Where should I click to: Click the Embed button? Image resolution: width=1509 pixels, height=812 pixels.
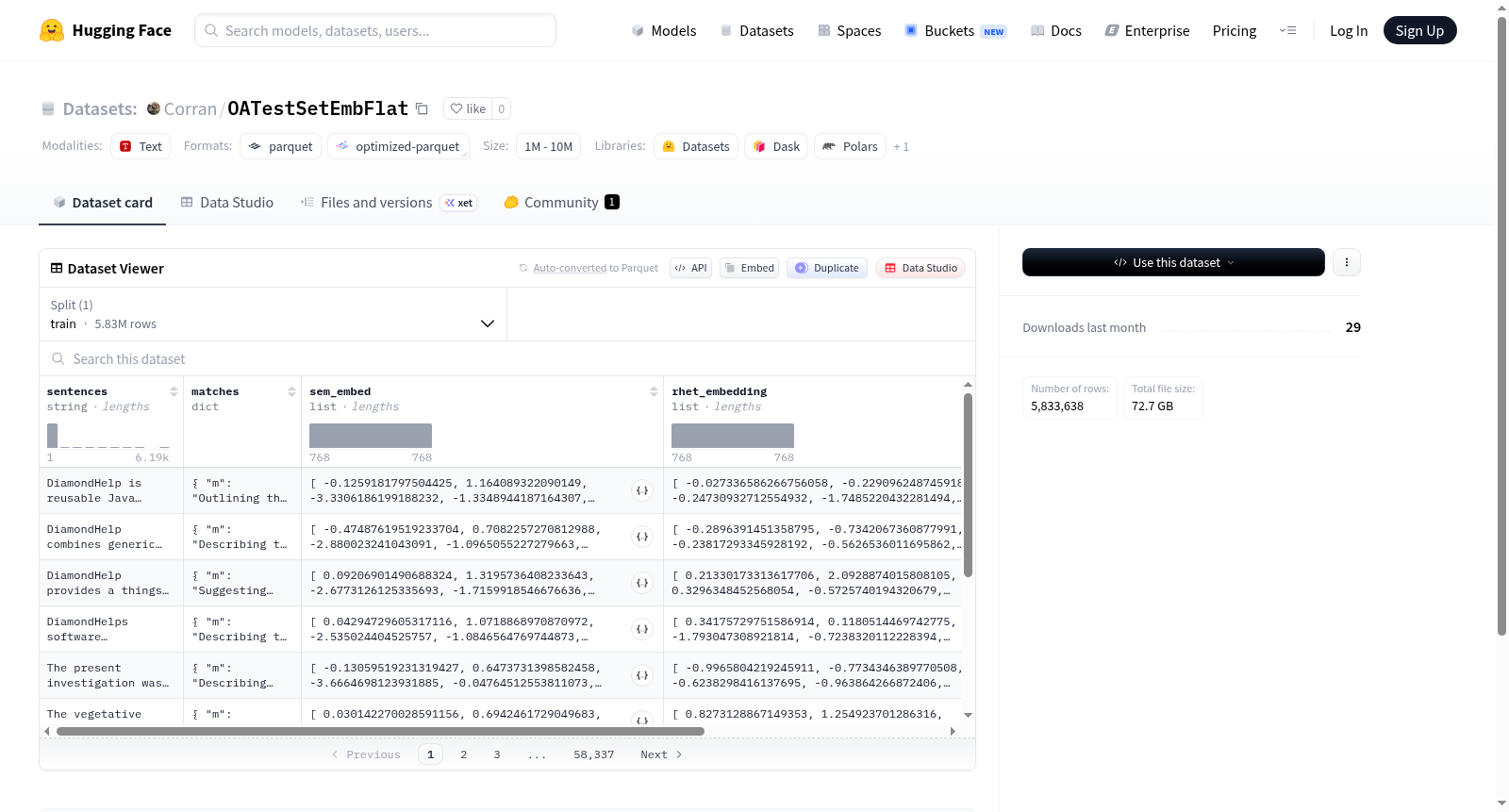pyautogui.click(x=749, y=268)
